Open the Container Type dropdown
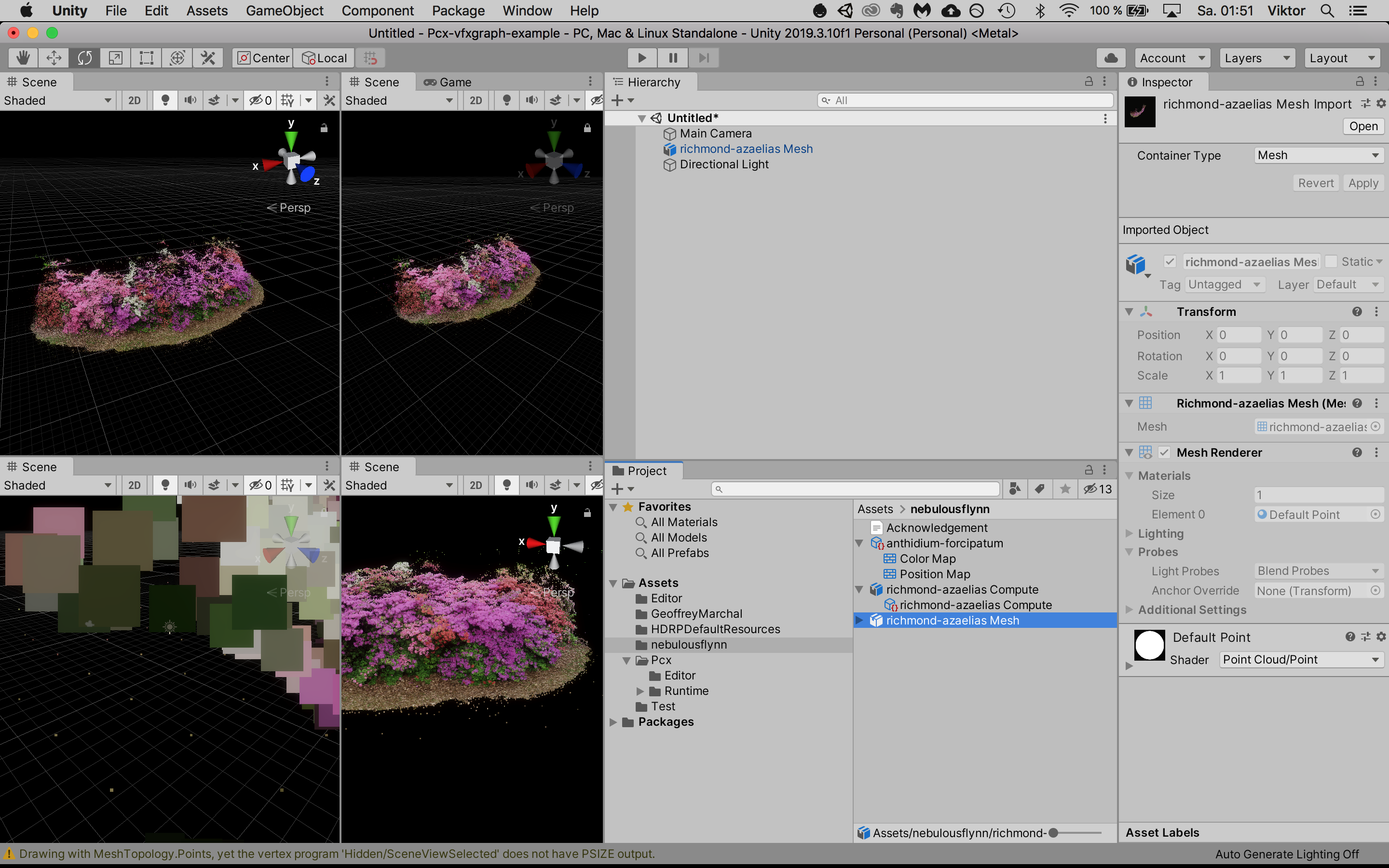 (1318, 155)
